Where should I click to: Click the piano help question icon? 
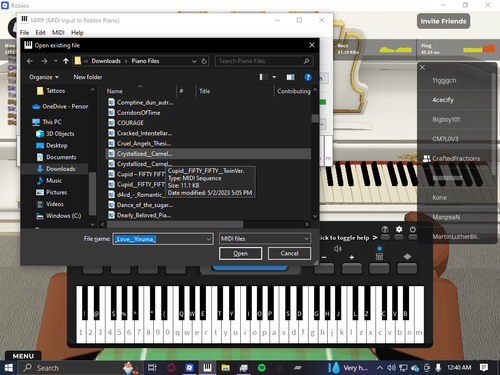385,229
